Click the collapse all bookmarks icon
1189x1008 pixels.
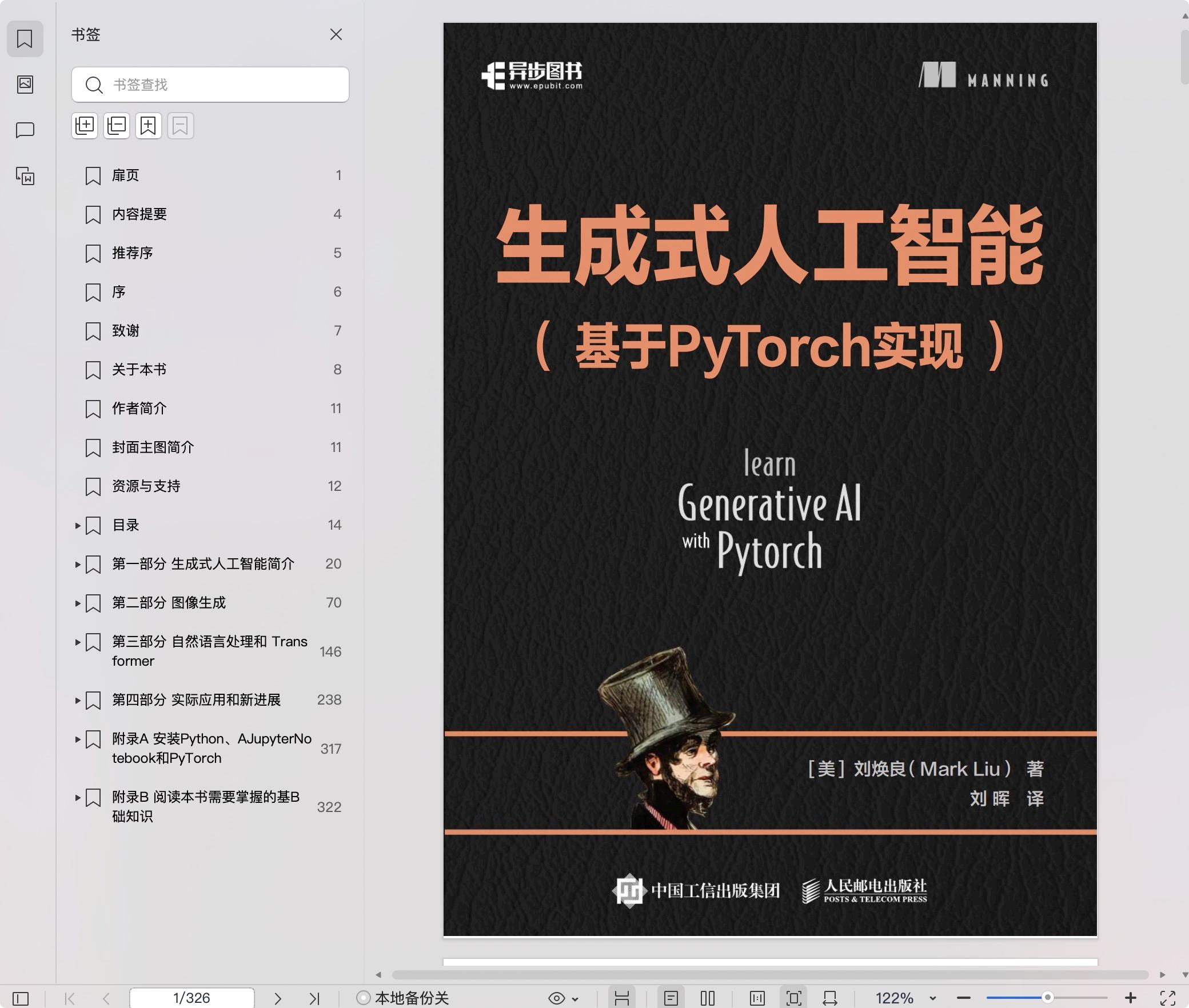[x=117, y=126]
